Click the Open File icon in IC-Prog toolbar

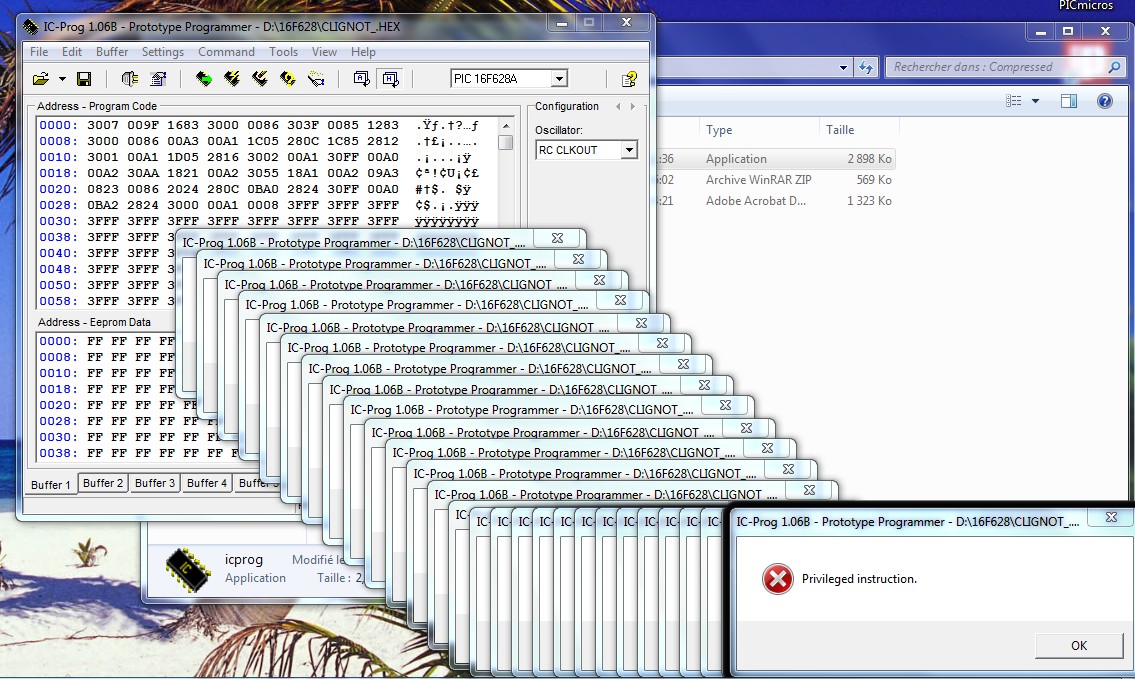pos(41,78)
